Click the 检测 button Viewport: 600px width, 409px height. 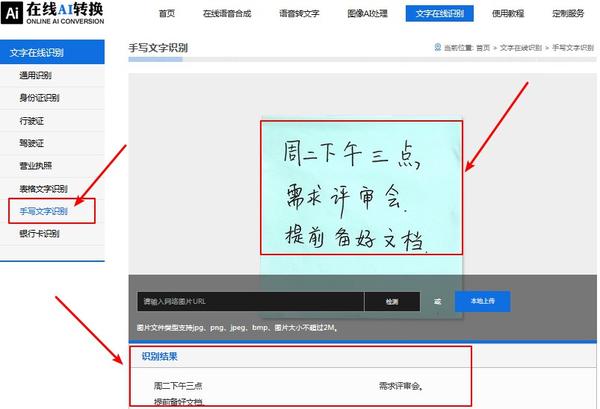392,301
